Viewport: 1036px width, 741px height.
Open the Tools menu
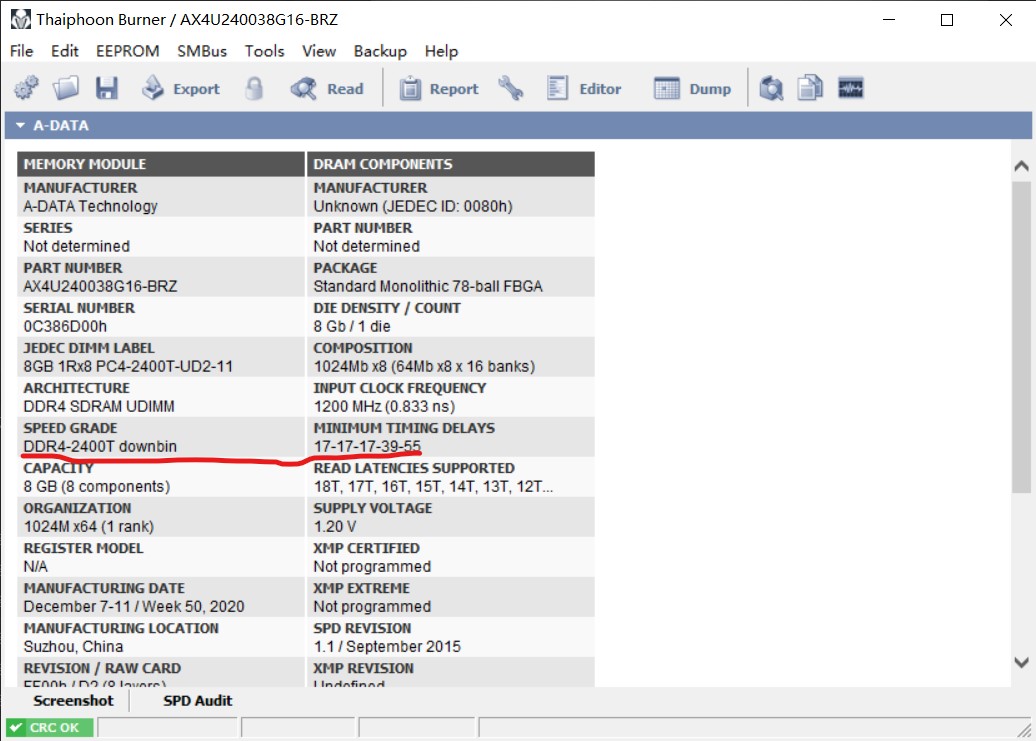point(264,51)
